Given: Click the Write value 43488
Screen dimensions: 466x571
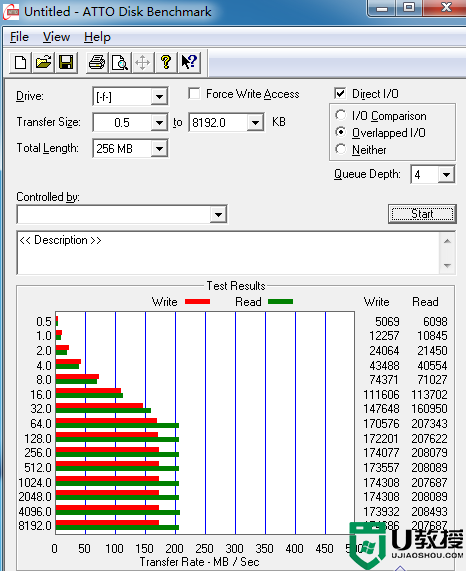Looking at the screenshot, I should [384, 365].
